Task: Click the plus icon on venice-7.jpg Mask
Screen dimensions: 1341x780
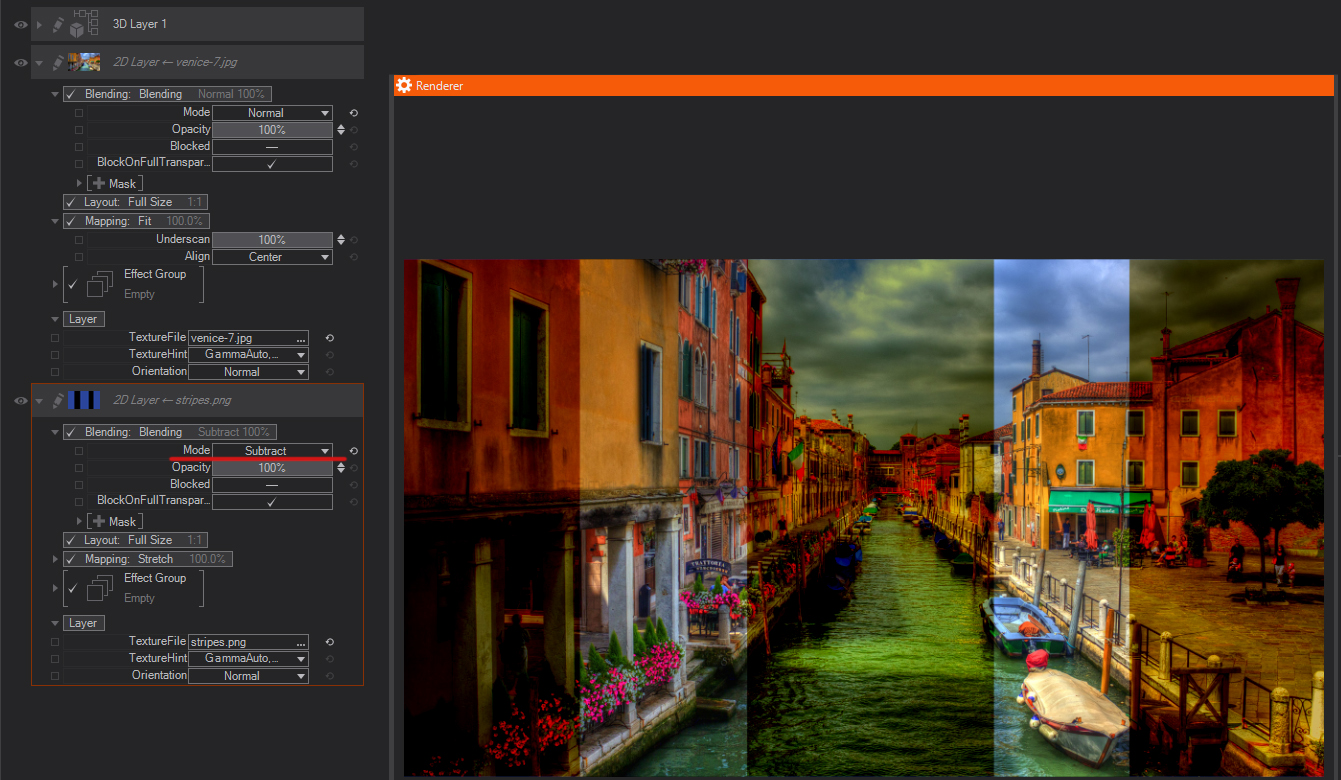Action: pyautogui.click(x=97, y=184)
